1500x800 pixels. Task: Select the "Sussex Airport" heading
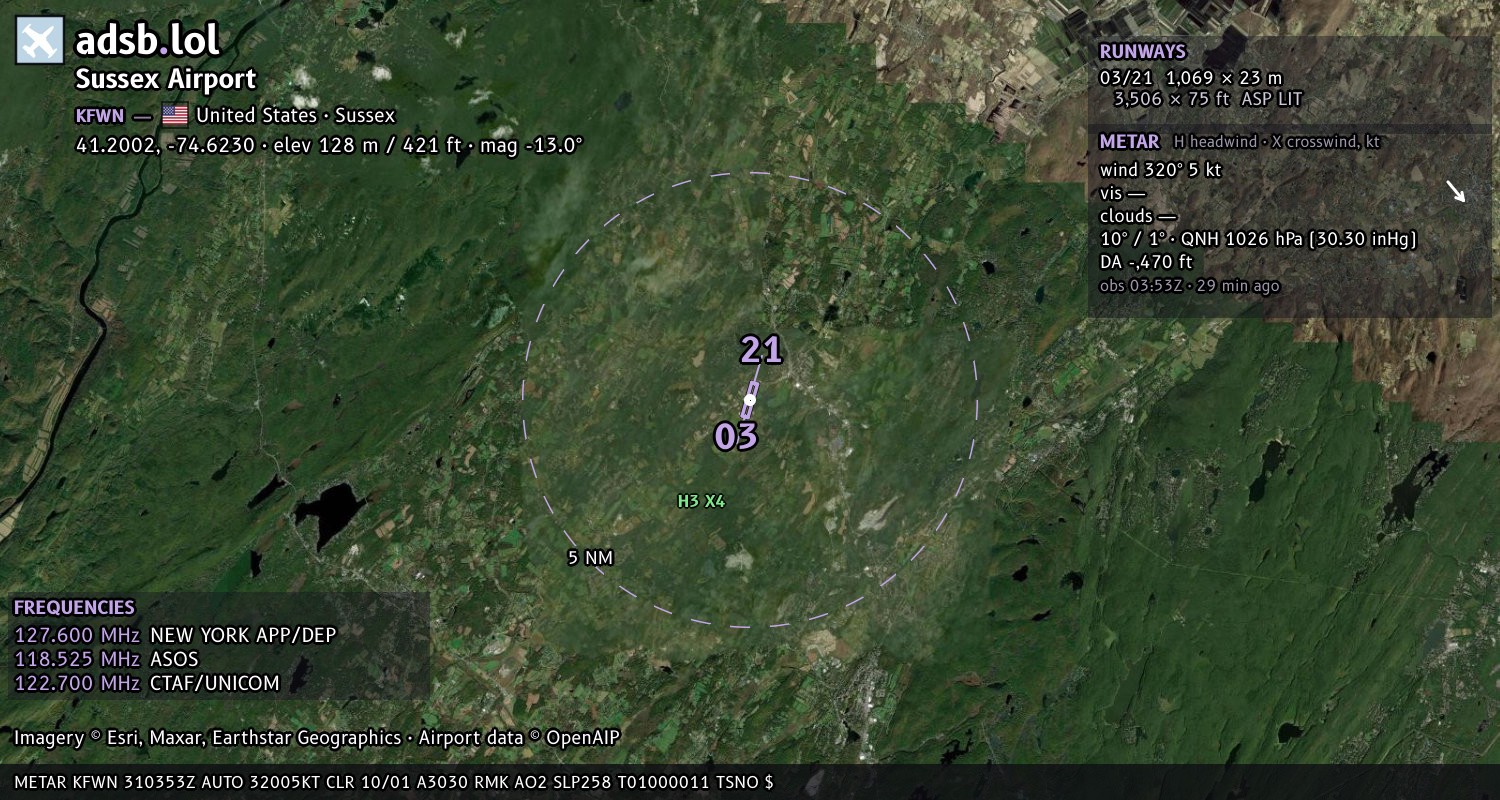coord(166,79)
